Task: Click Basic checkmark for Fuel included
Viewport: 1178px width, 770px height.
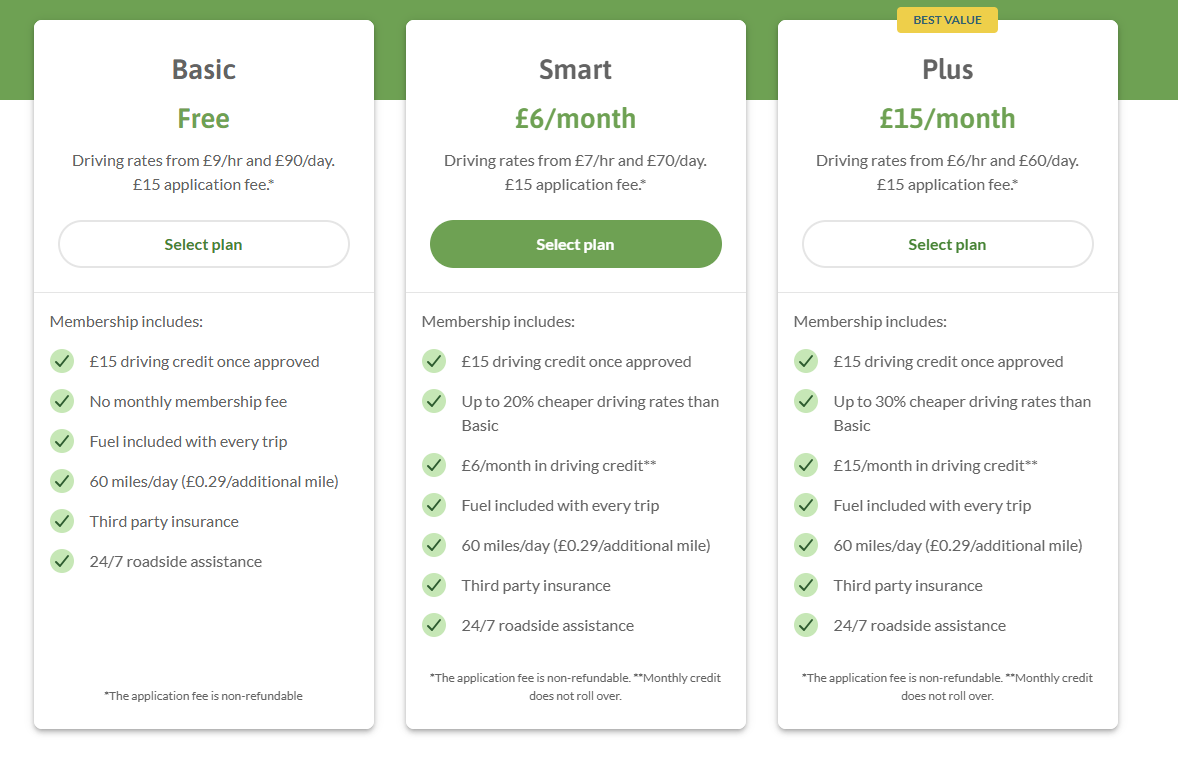Action: coord(62,441)
